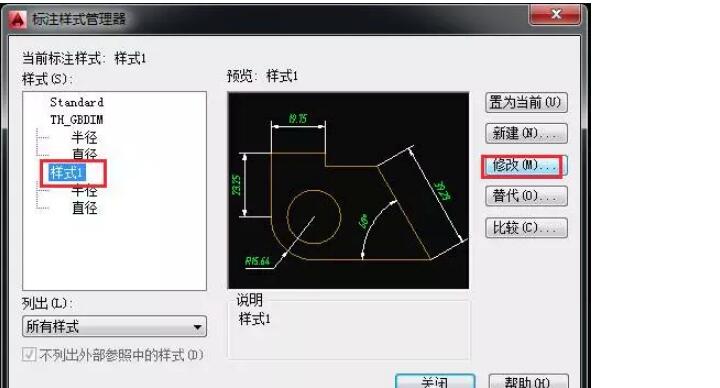Click the 预览: 样式1 label

[x=263, y=76]
